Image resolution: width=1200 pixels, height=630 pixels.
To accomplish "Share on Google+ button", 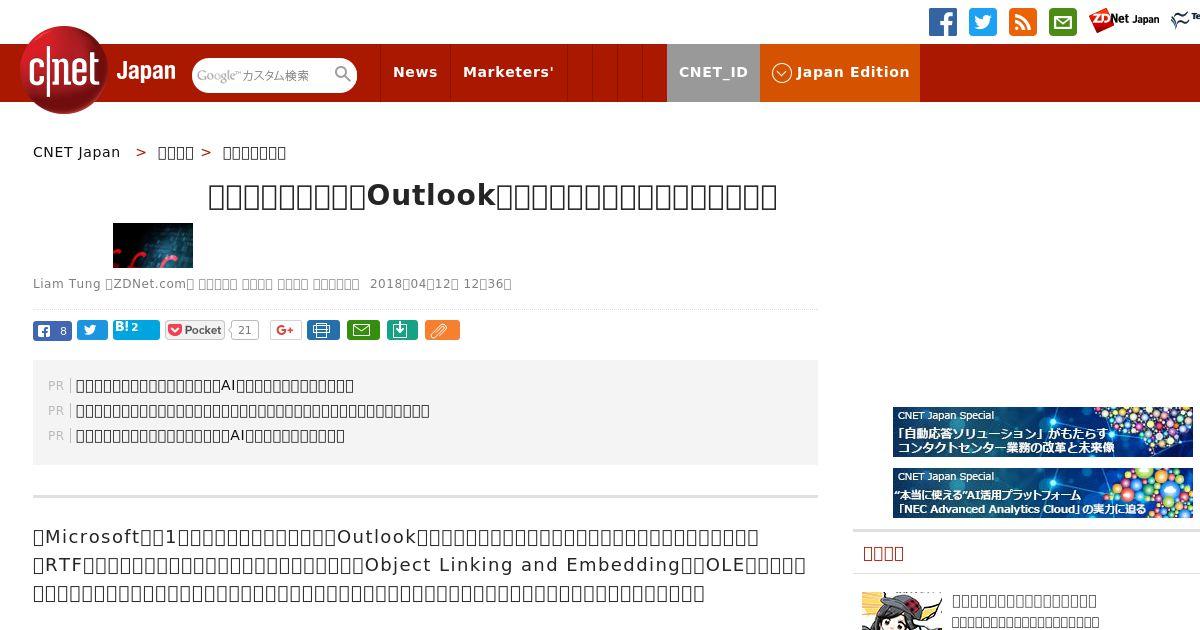I will (x=285, y=330).
